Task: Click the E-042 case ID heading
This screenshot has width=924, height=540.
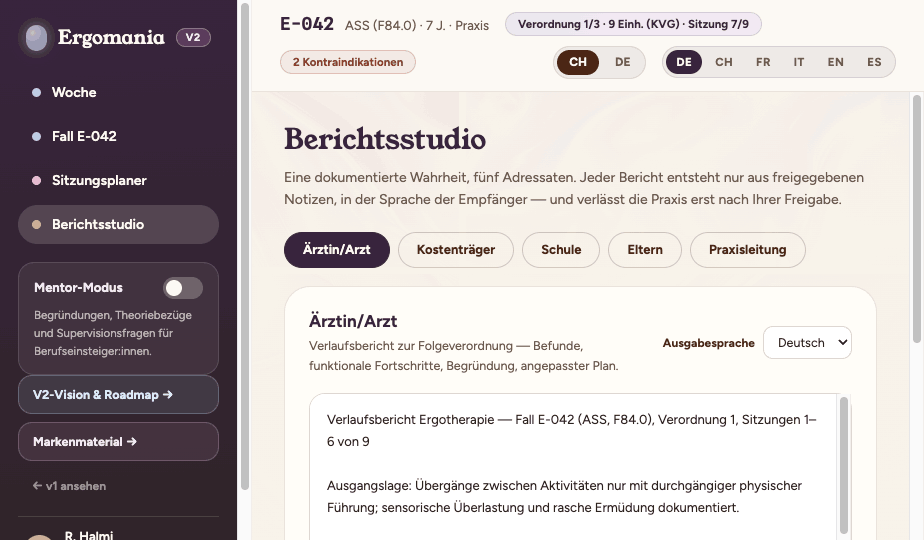Action: pyautogui.click(x=306, y=24)
